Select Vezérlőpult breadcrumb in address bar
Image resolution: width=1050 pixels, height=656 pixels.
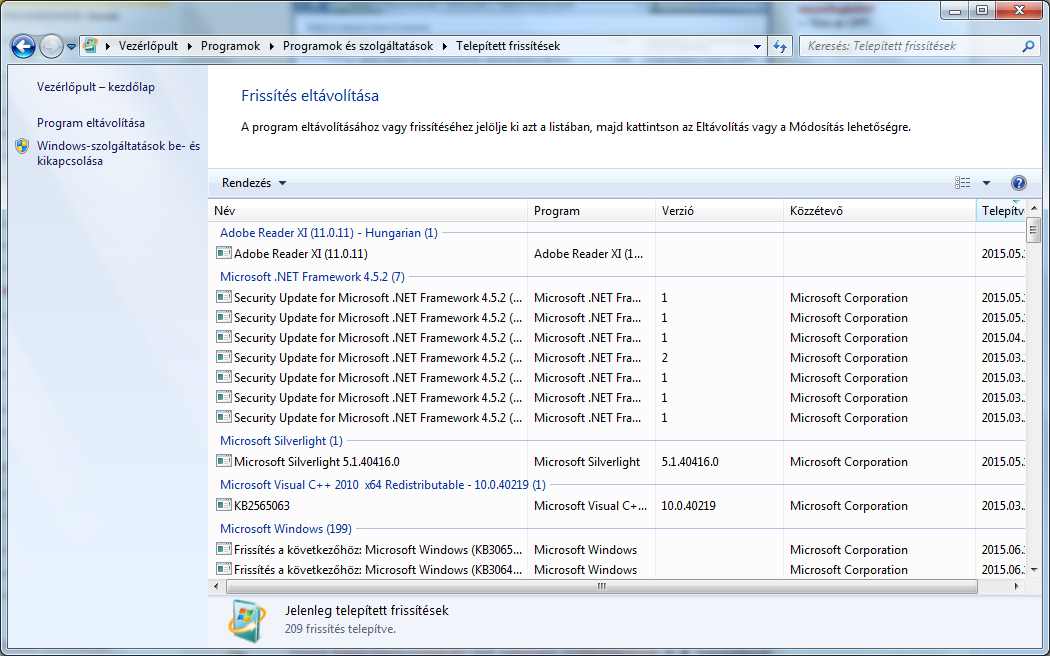[148, 46]
